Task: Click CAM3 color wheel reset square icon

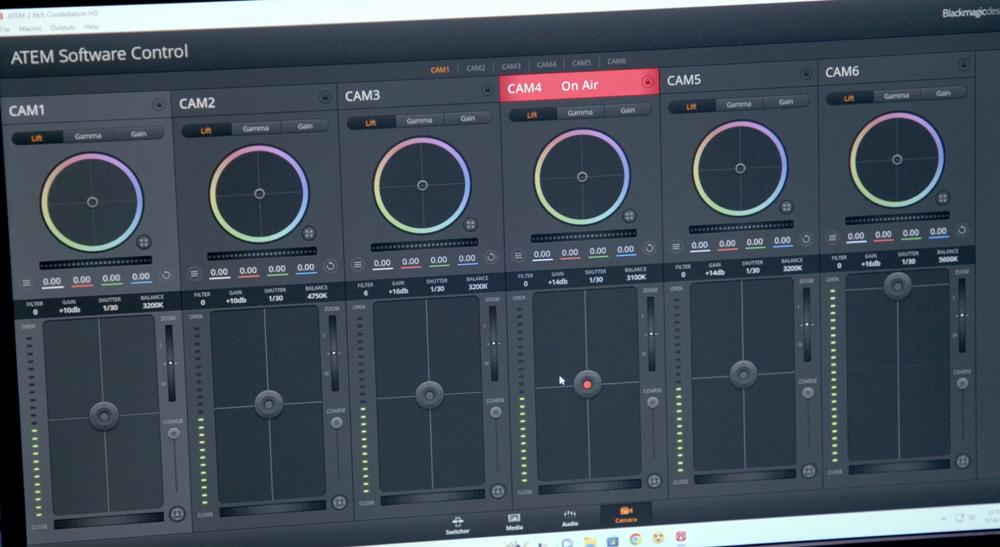Action: tap(471, 224)
